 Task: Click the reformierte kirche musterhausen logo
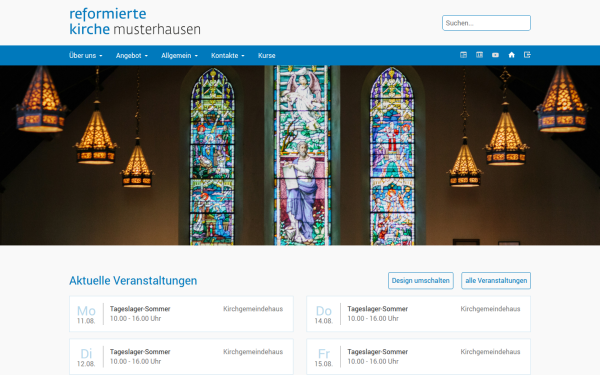pyautogui.click(x=135, y=22)
